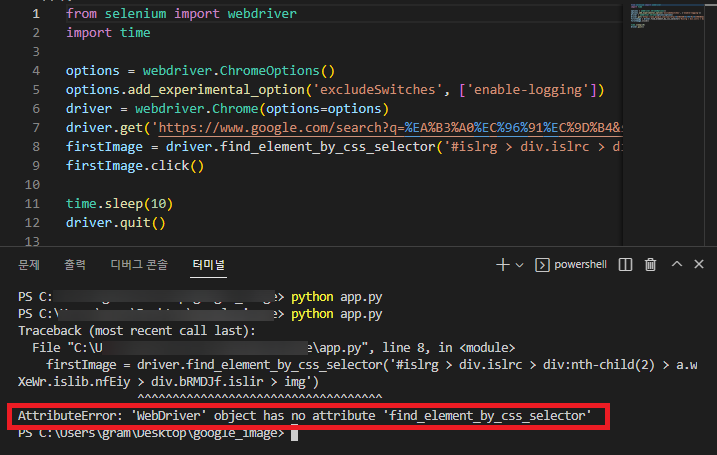Open the terminal launch profile dropdown arrow
Image resolution: width=717 pixels, height=455 pixels.
tap(519, 265)
